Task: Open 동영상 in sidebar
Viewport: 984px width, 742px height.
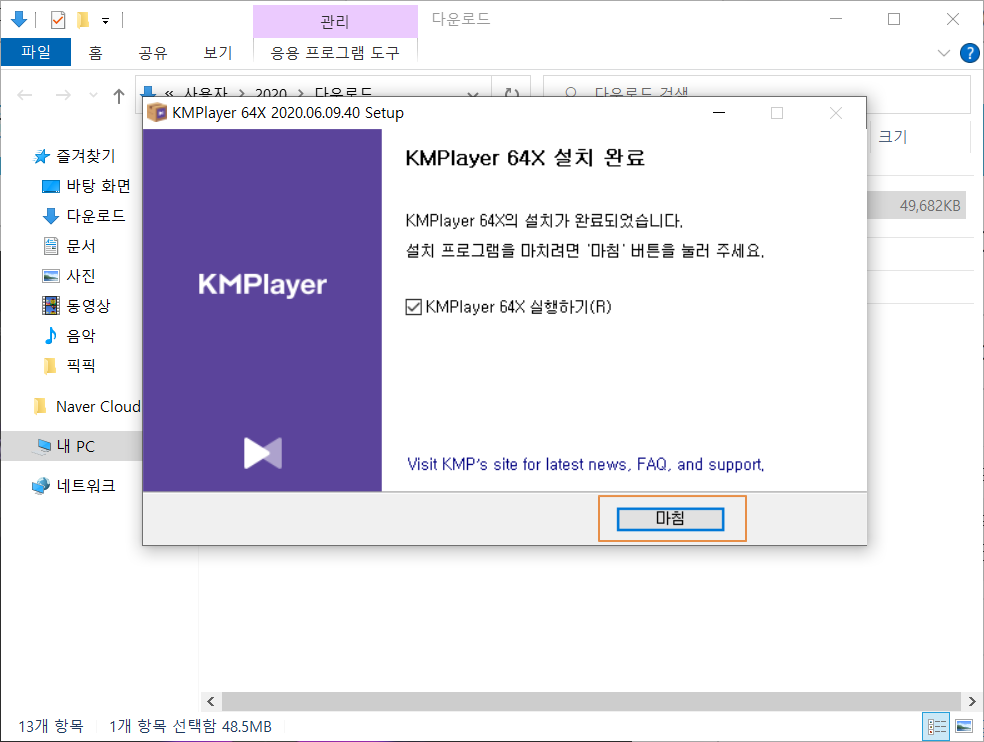Action: point(88,306)
